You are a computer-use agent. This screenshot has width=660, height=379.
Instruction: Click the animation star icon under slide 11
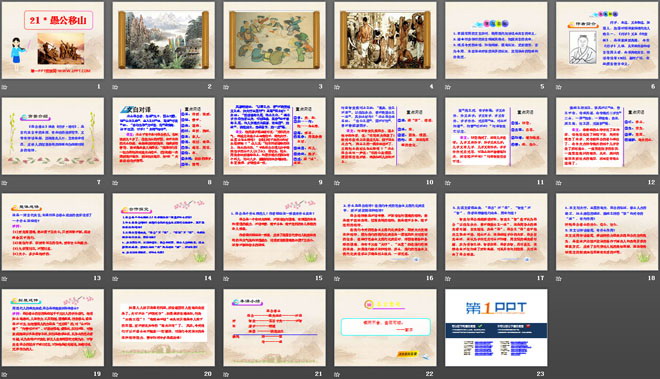click(448, 183)
